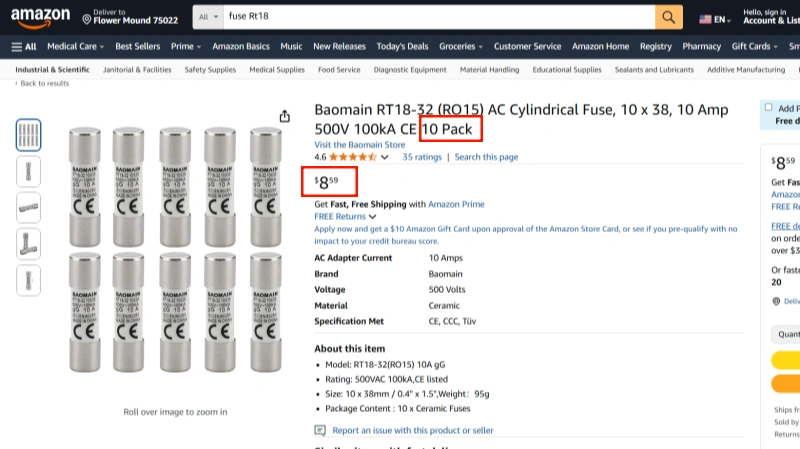
Task: Expand the Medical Care menu
Action: point(75,46)
